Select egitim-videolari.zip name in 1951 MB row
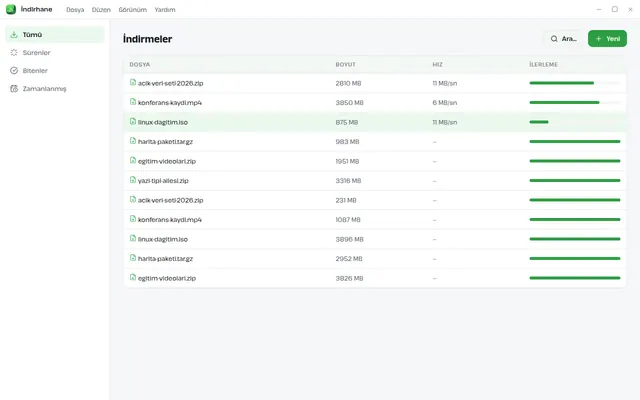 point(167,161)
